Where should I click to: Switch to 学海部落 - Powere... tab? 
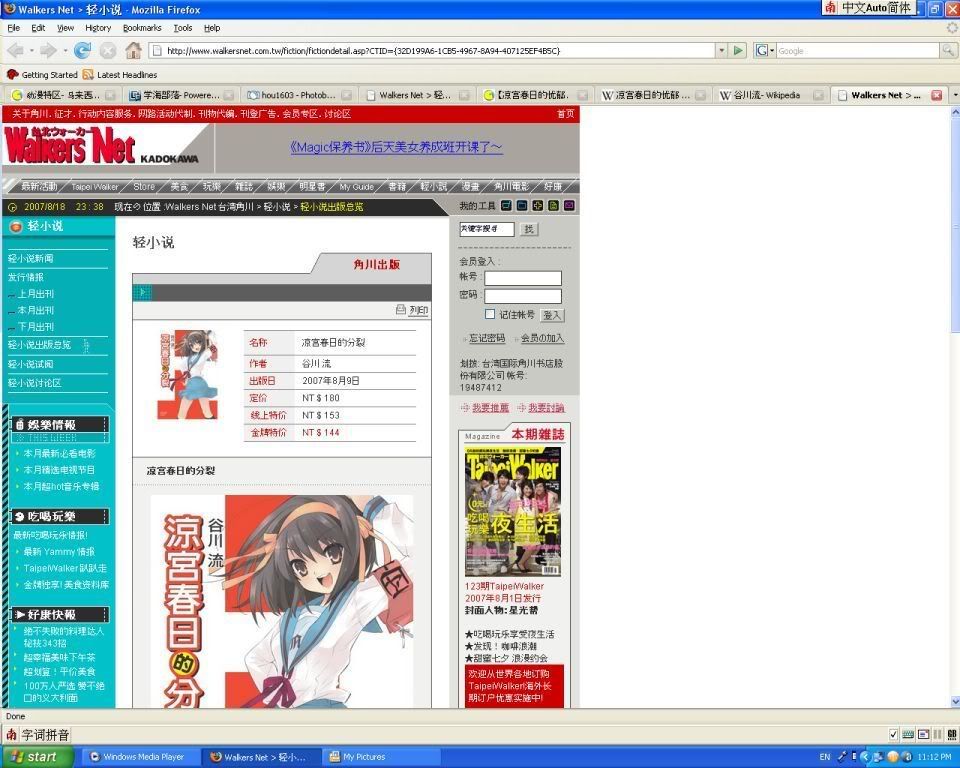[181, 95]
